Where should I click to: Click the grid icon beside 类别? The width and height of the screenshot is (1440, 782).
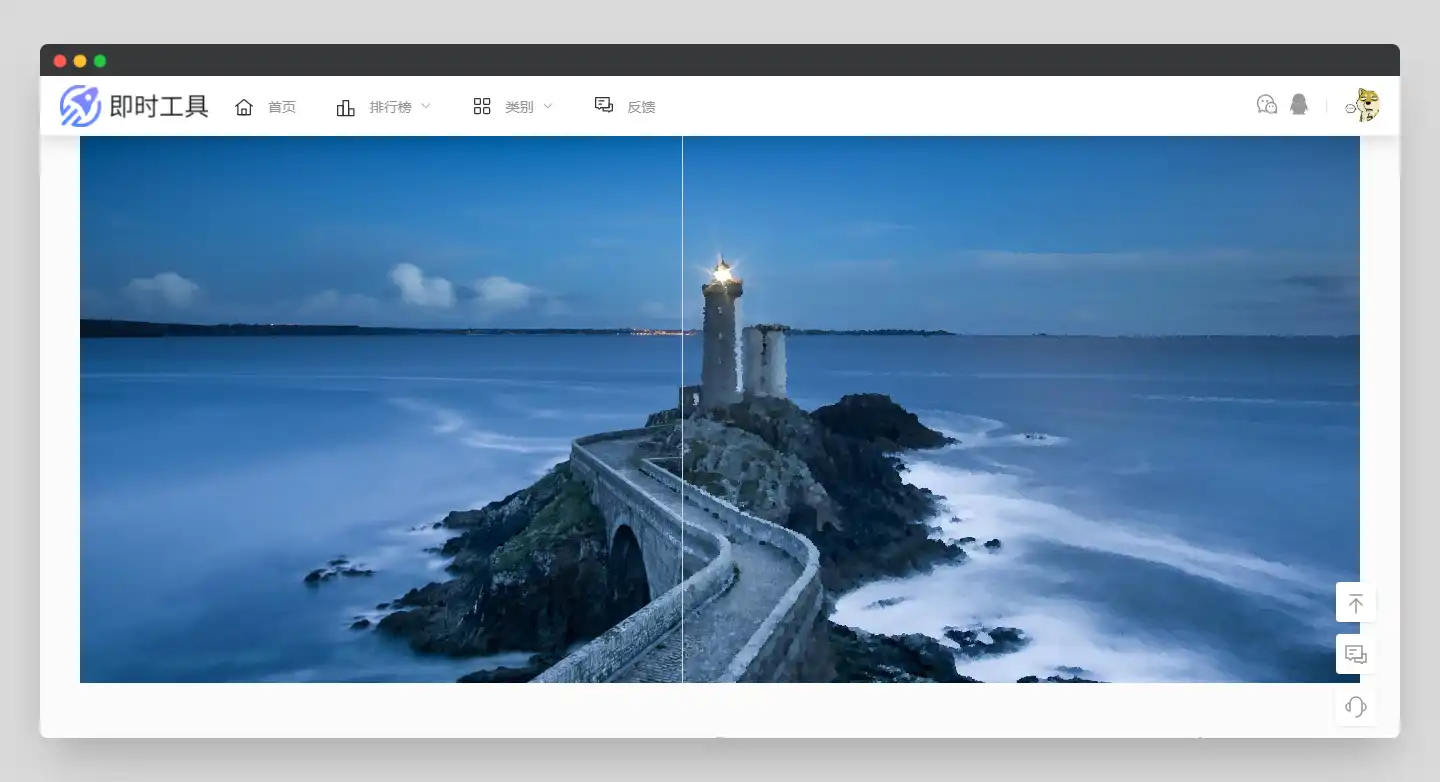(482, 106)
